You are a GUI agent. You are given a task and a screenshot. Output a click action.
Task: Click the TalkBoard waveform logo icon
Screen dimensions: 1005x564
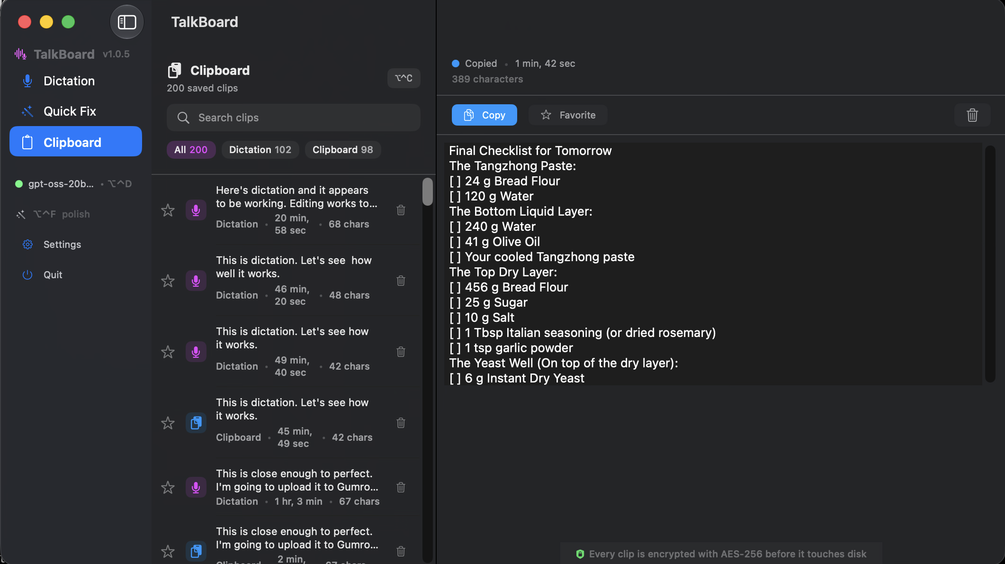[21, 54]
